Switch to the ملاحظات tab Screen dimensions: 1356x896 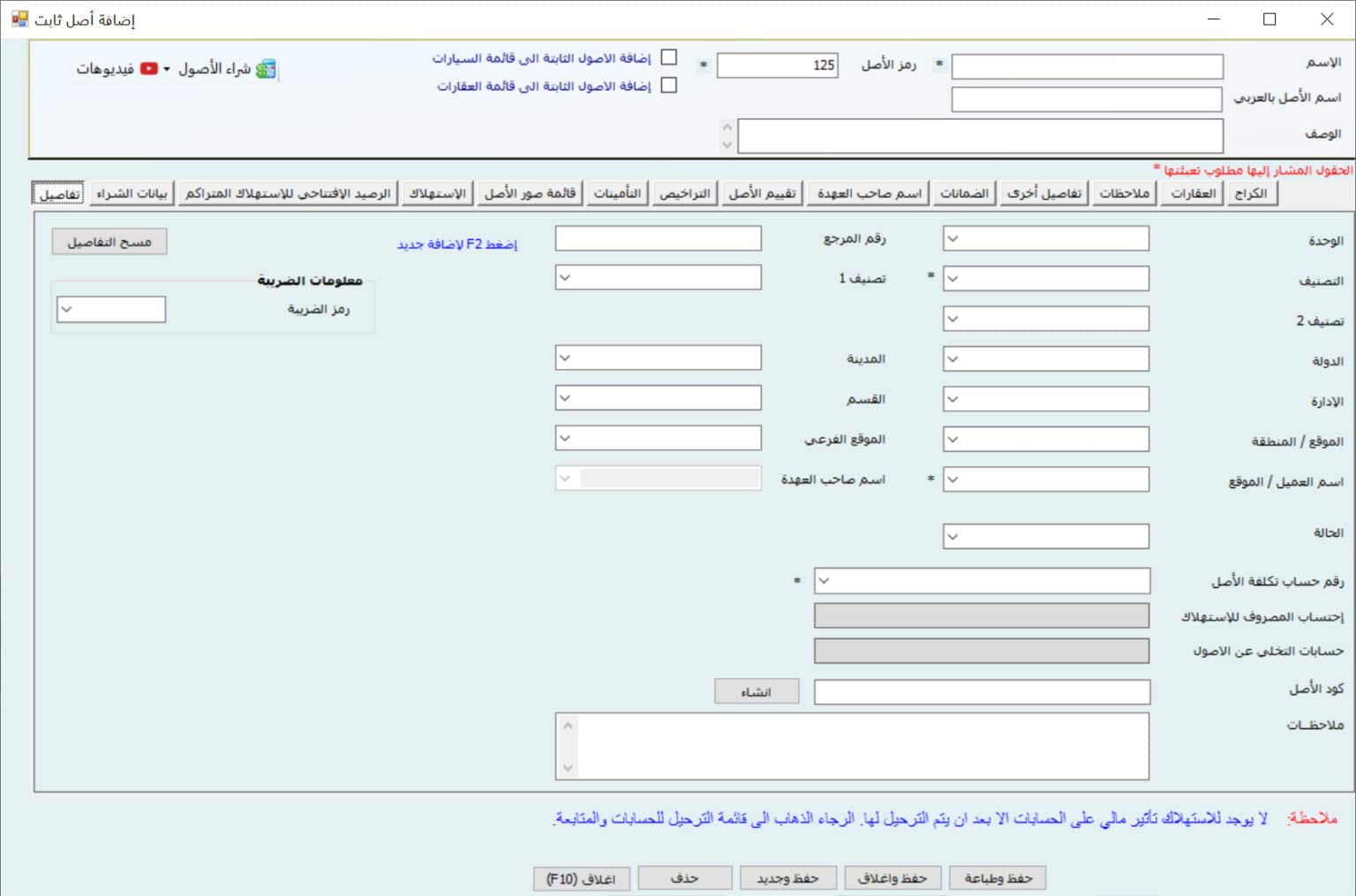pos(1125,193)
